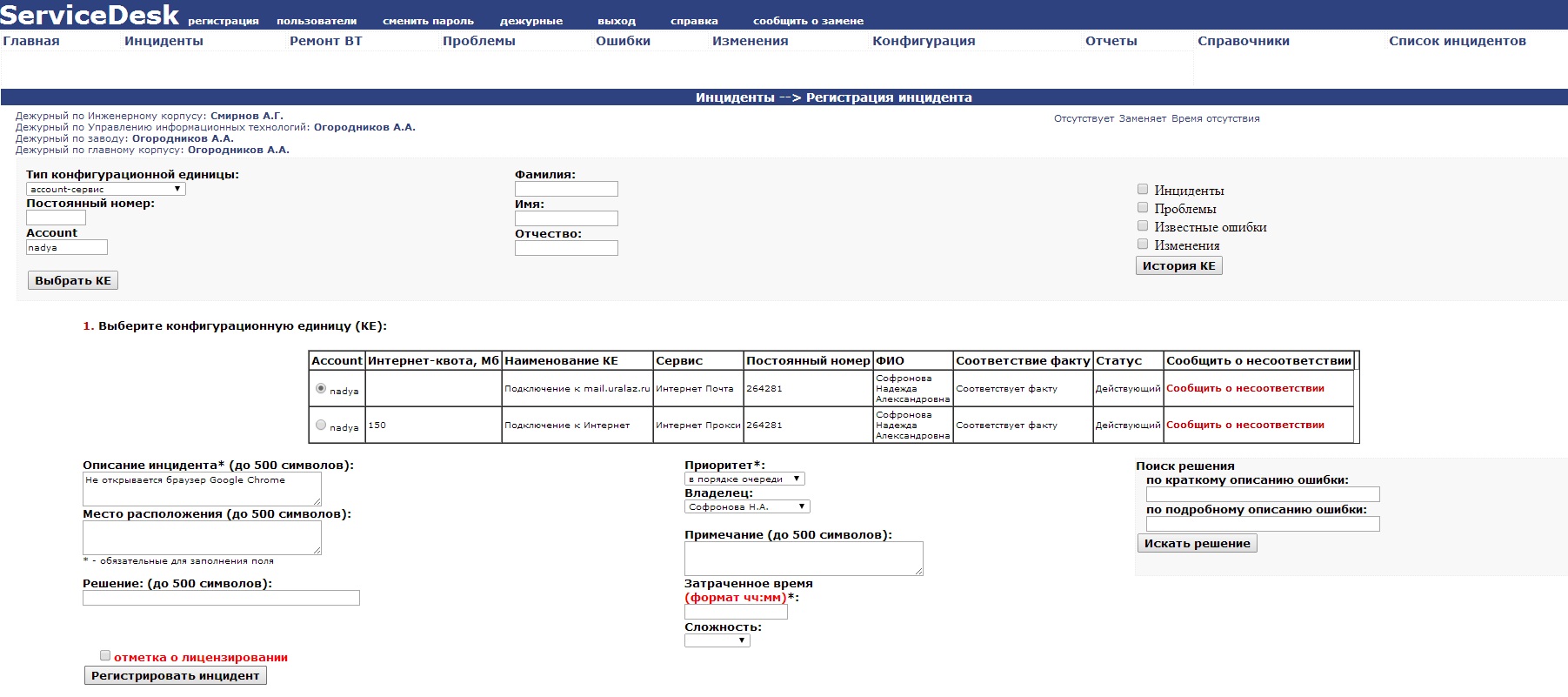The width and height of the screenshot is (1568, 697).
Task: Select nadya radio for Интернет Почта row
Action: point(321,388)
